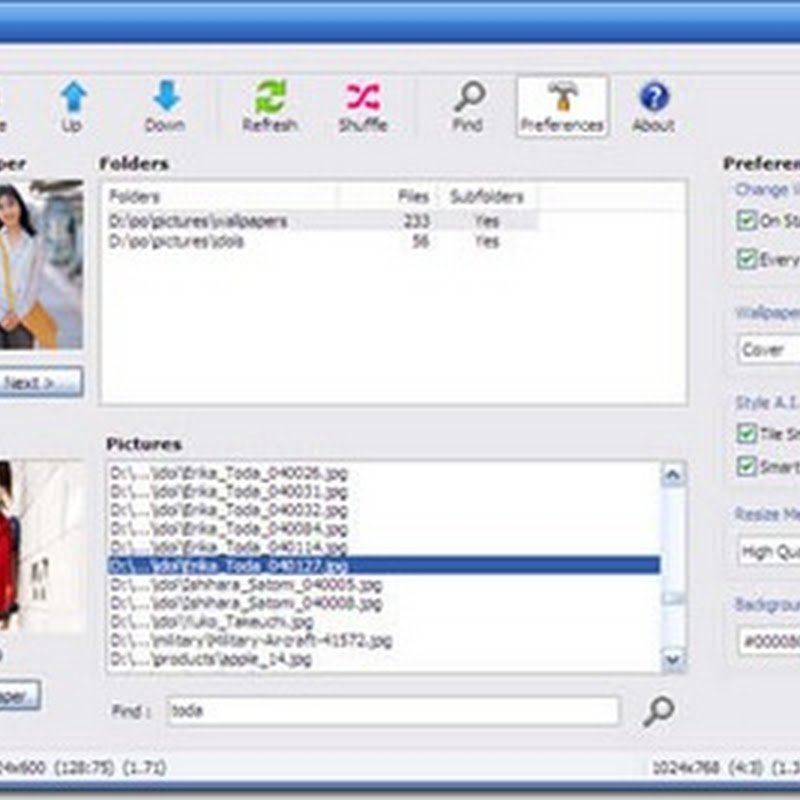Image resolution: width=800 pixels, height=800 pixels.
Task: Select the D:\po\pictures\wallpapers folder row
Action: (321, 221)
